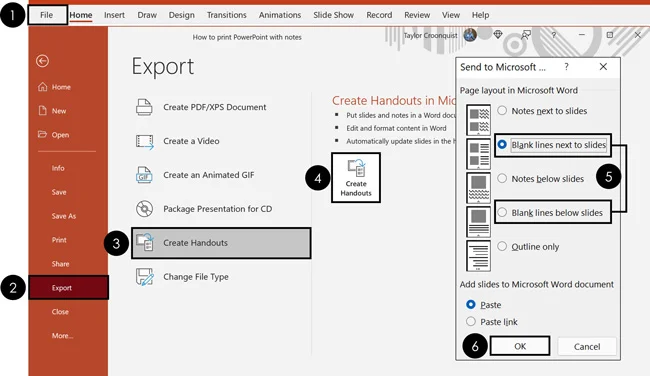Click the Taylor Croonquist profile picture
Image resolution: width=650 pixels, height=376 pixels.
coord(470,35)
